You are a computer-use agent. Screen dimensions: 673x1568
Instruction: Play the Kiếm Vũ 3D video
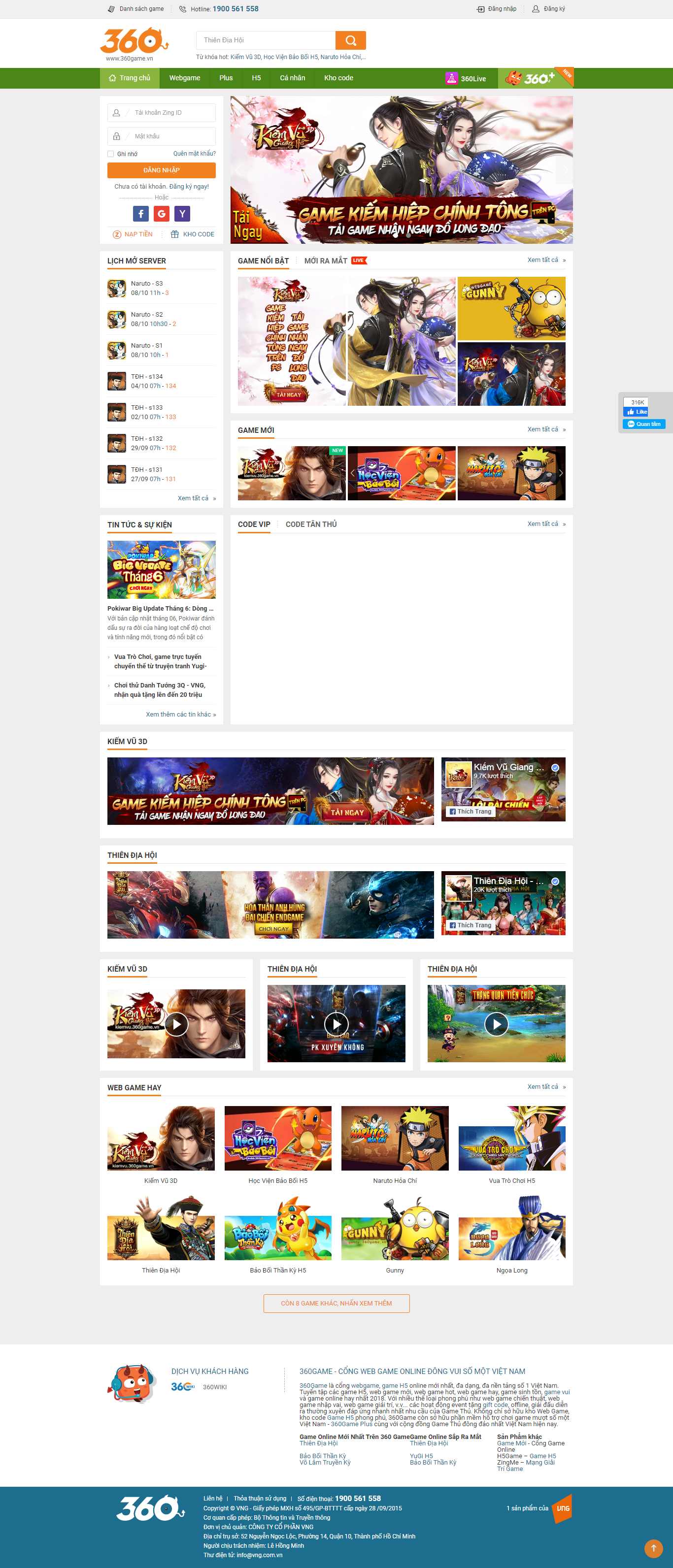(x=176, y=1024)
